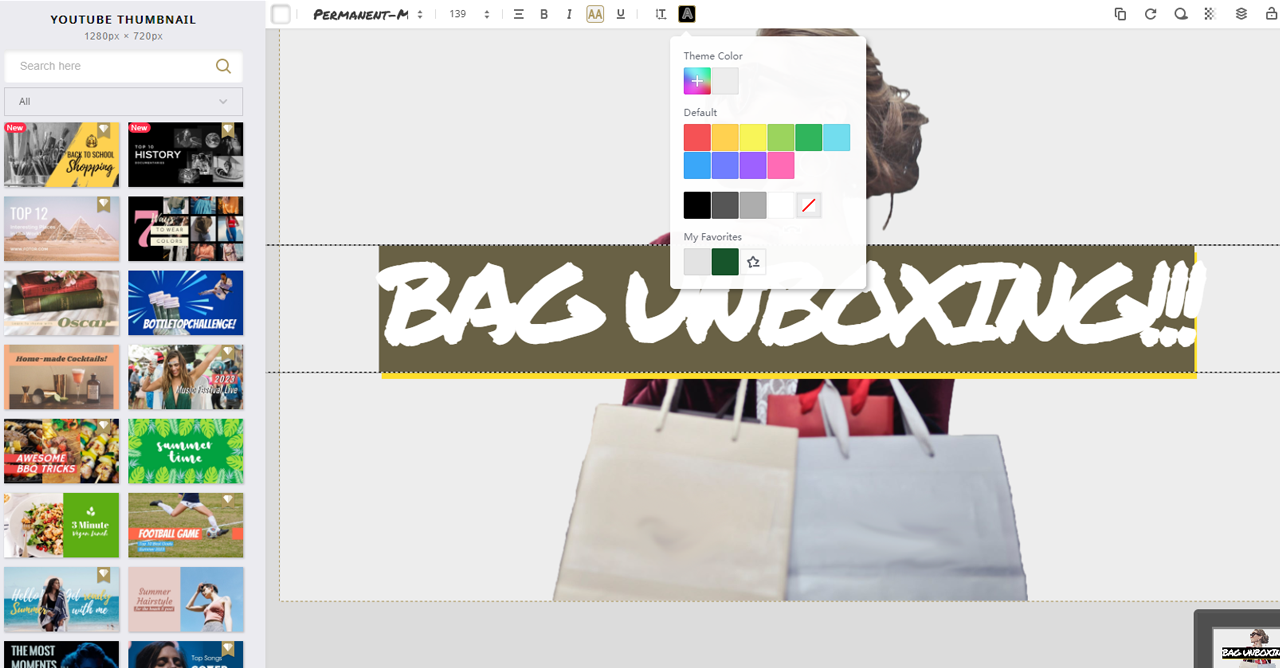Open the text alignment options
1280x668 pixels.
(x=518, y=14)
